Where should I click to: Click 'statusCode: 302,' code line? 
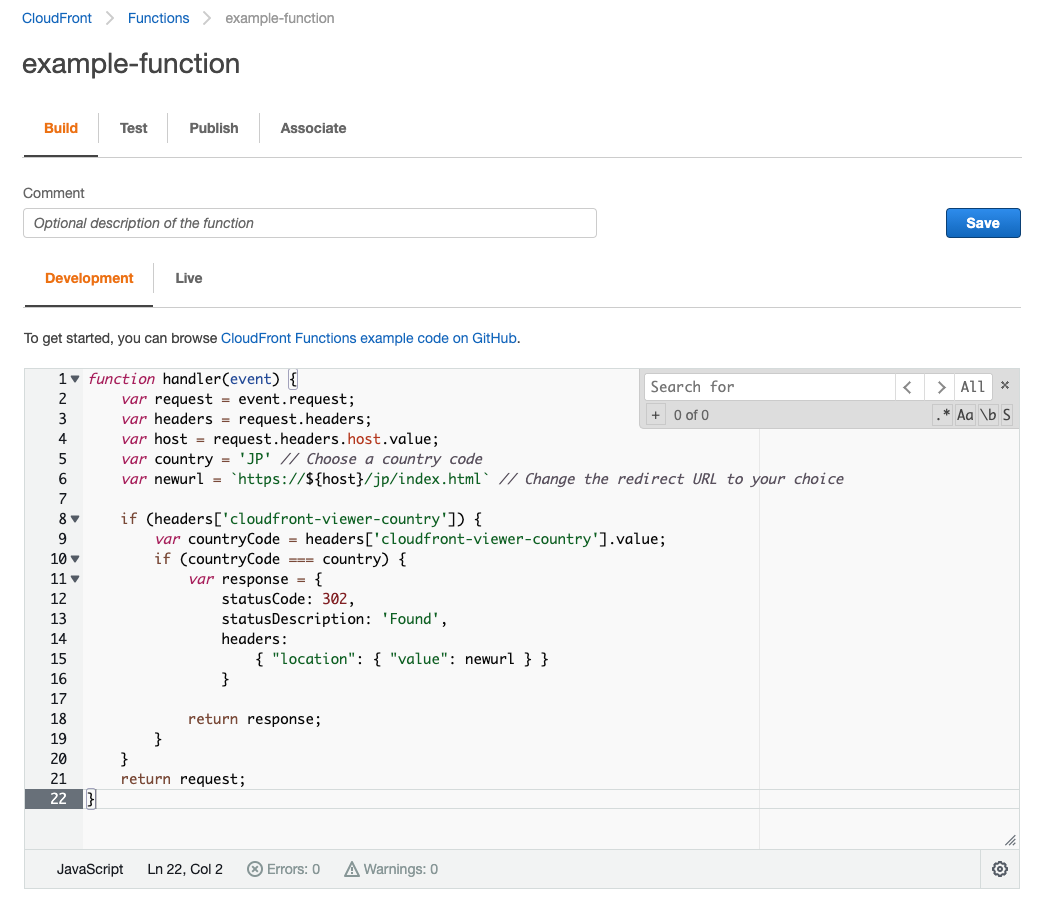point(288,599)
